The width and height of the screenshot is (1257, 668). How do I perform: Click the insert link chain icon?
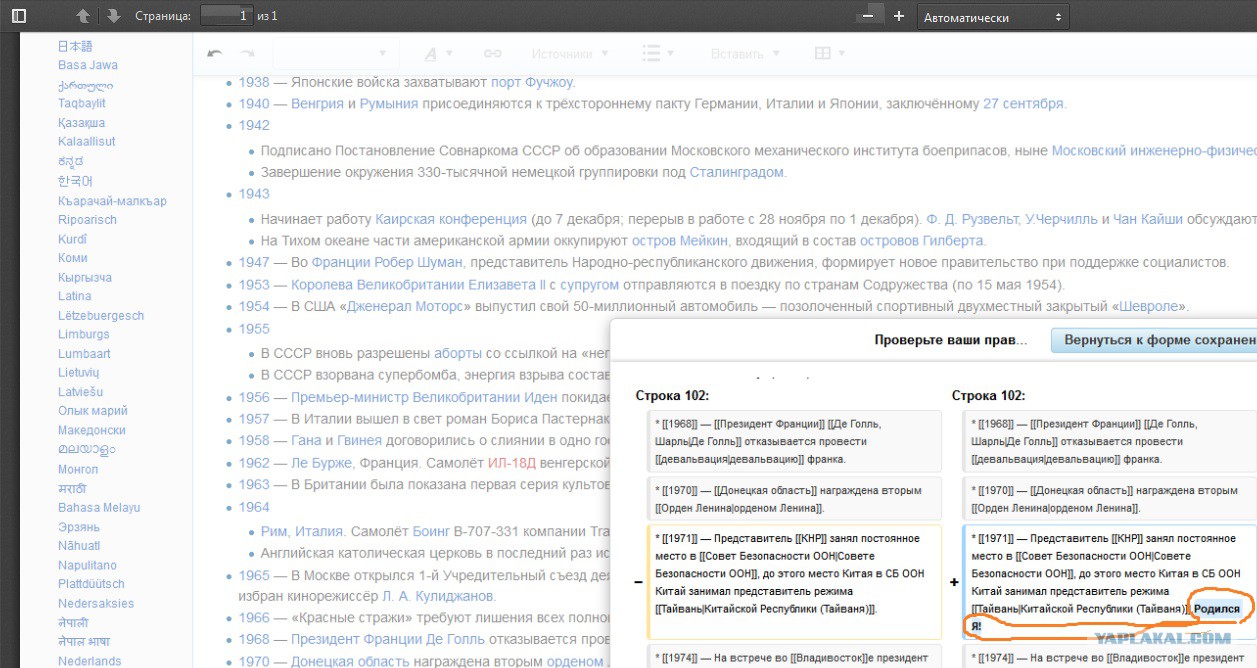[492, 54]
